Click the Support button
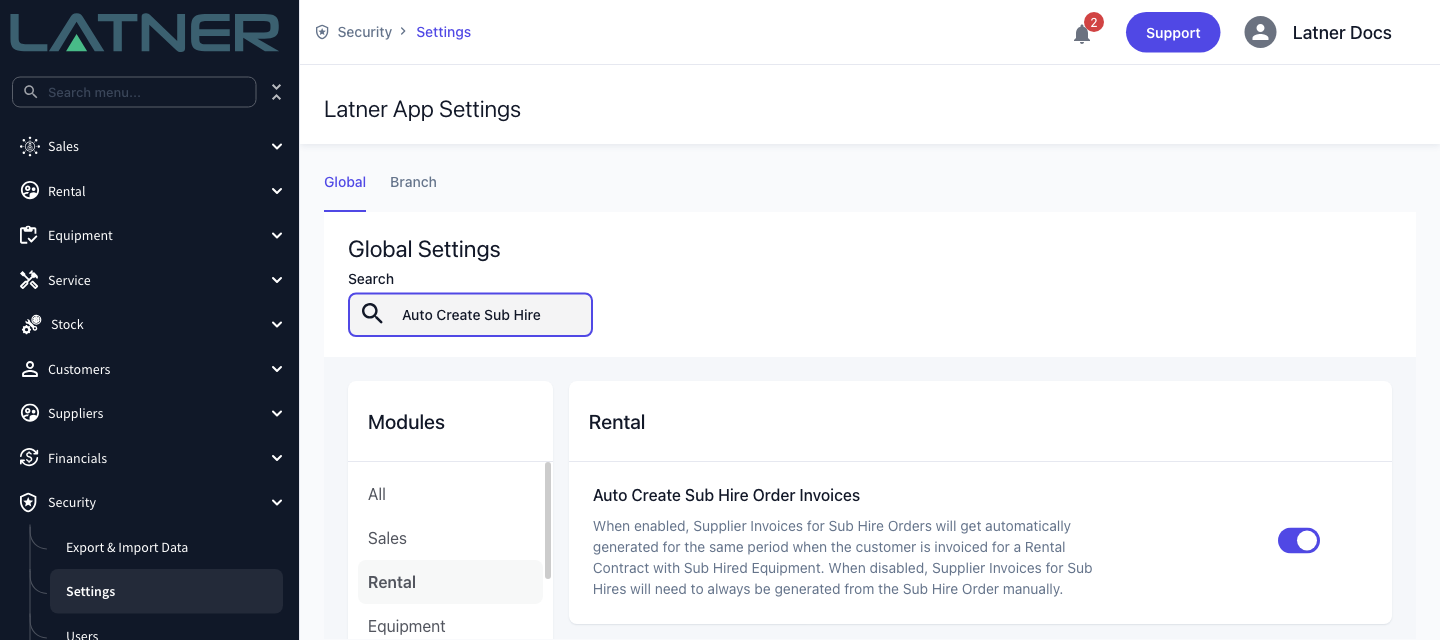1440x640 pixels. (1173, 32)
